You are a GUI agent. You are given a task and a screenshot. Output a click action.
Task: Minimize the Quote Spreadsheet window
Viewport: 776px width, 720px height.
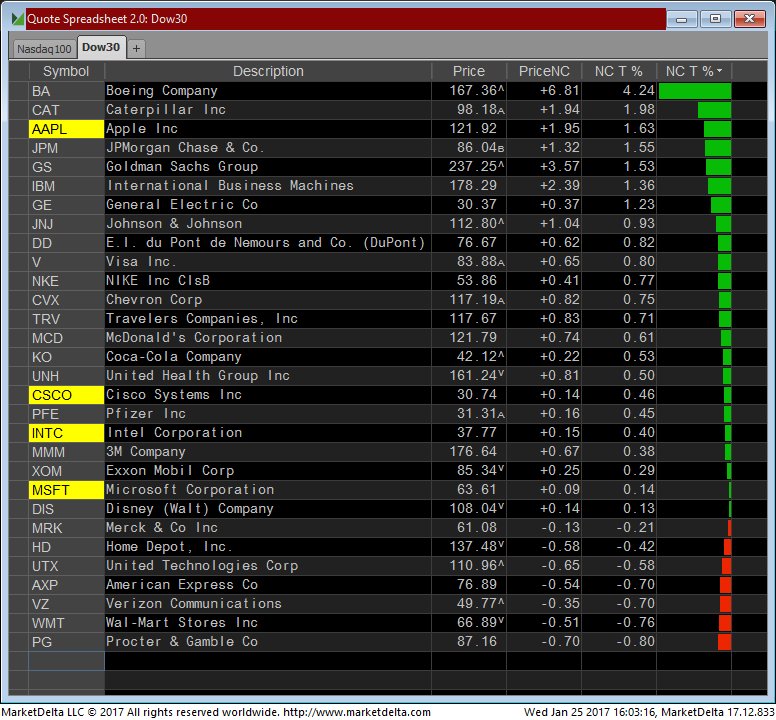681,19
